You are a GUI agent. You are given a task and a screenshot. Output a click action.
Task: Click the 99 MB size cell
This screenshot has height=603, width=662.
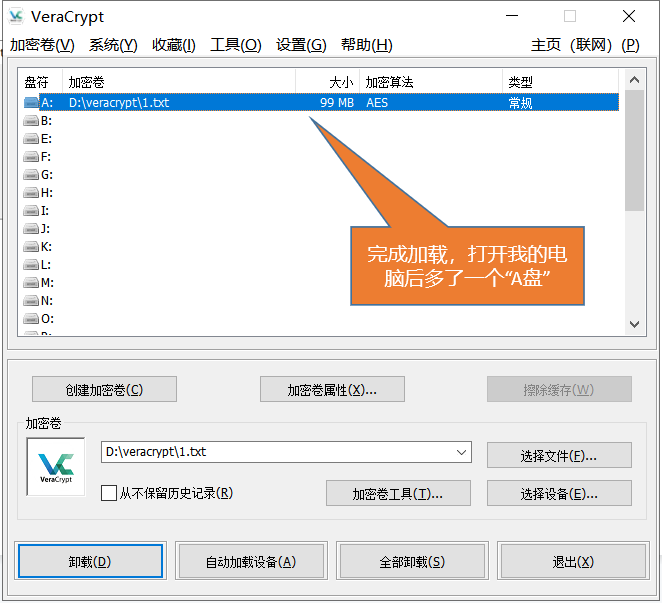coord(336,103)
